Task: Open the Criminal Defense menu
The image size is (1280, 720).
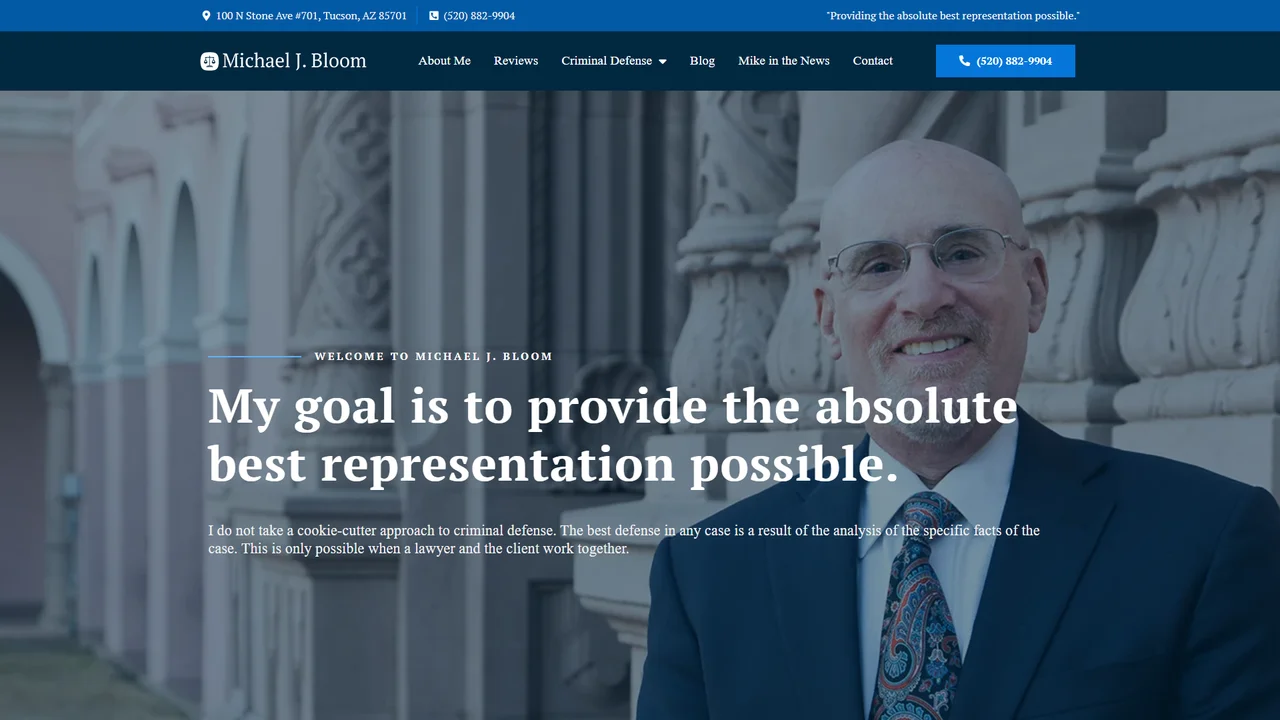Action: pyautogui.click(x=607, y=61)
